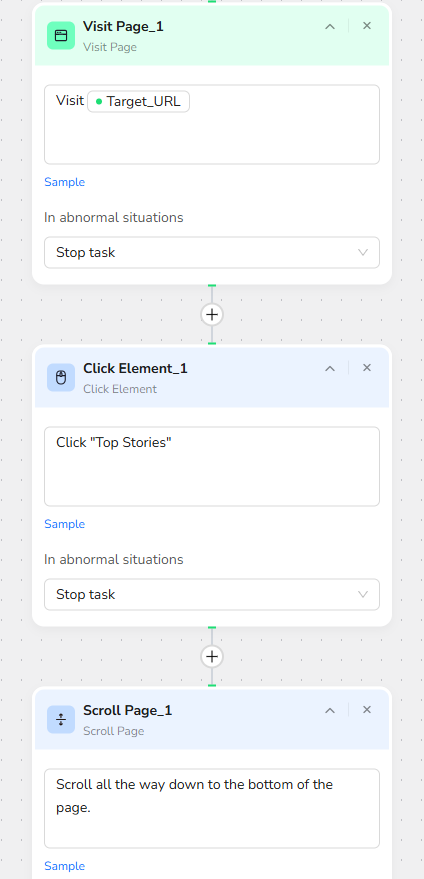
Task: Delete the Click Element_1 node
Action: [x=367, y=368]
